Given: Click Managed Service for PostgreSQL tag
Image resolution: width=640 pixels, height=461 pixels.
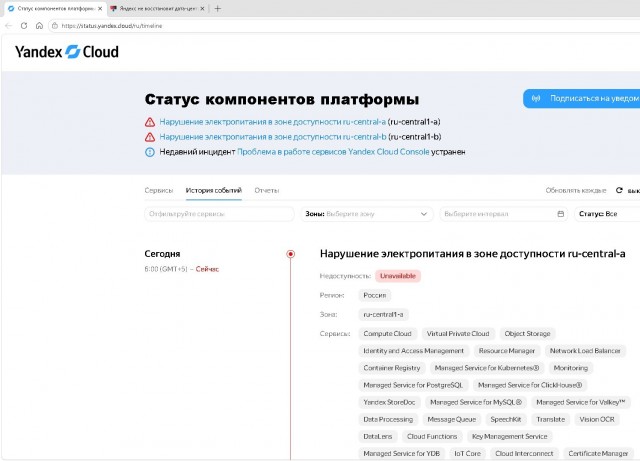Looking at the screenshot, I should [x=413, y=385].
